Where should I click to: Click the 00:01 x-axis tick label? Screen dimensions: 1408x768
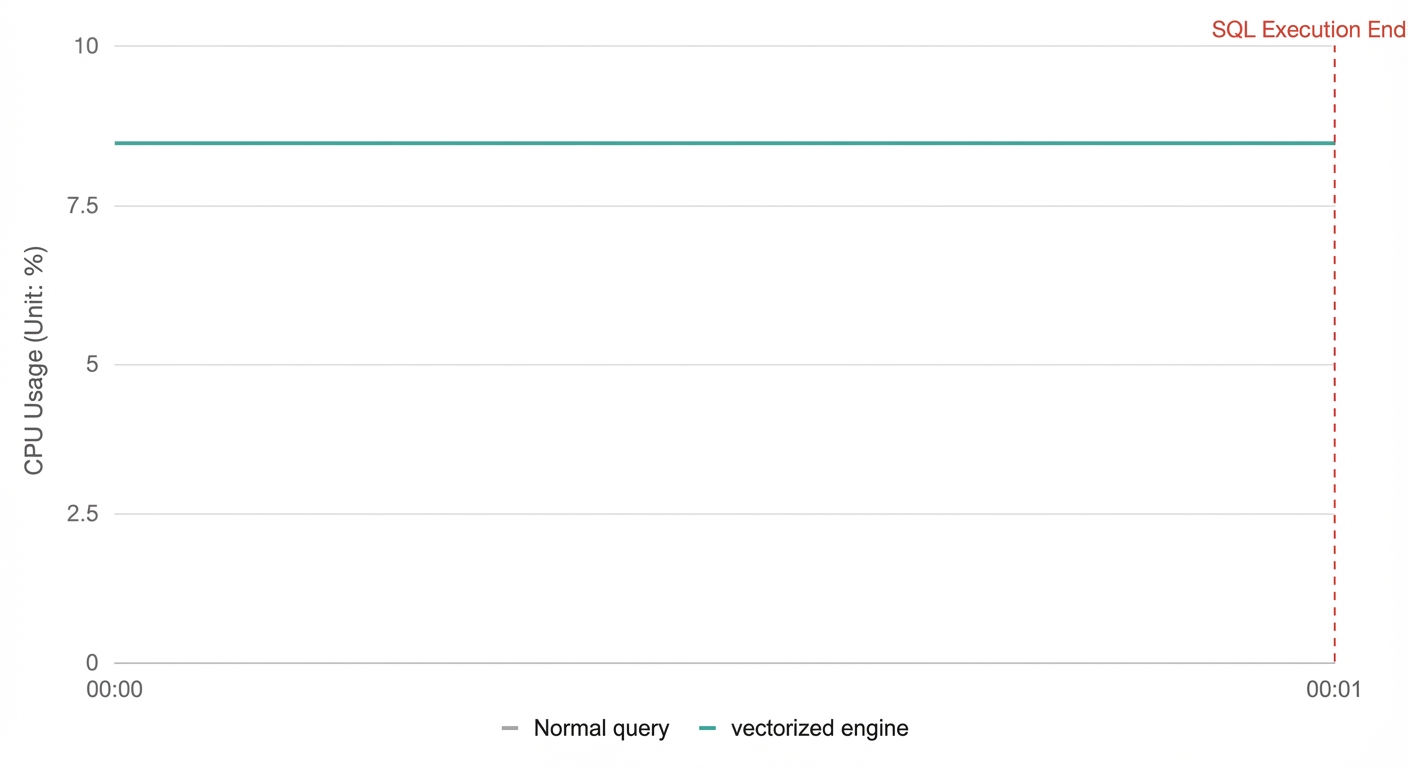(1334, 690)
